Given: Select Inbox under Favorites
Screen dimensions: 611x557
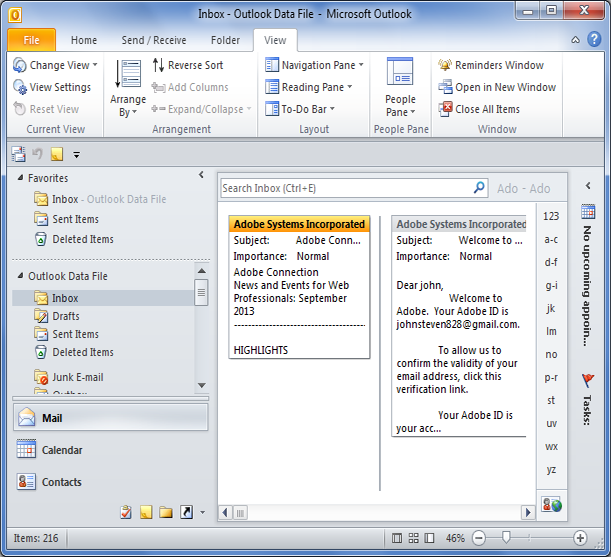Looking at the screenshot, I should (100, 199).
